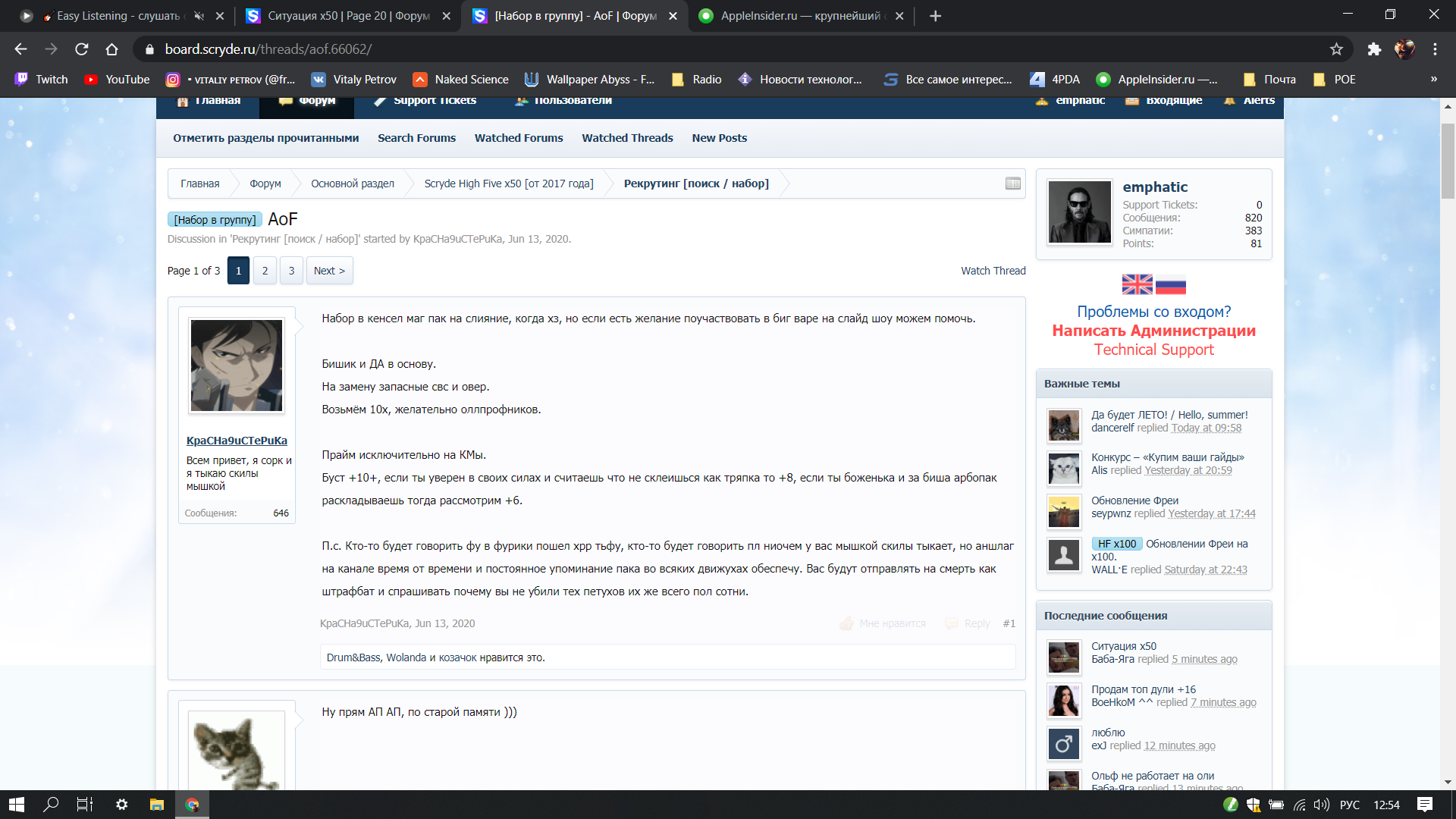Open Watched Threads in the forum menu
Viewport: 1456px width, 819px height.
pos(627,138)
